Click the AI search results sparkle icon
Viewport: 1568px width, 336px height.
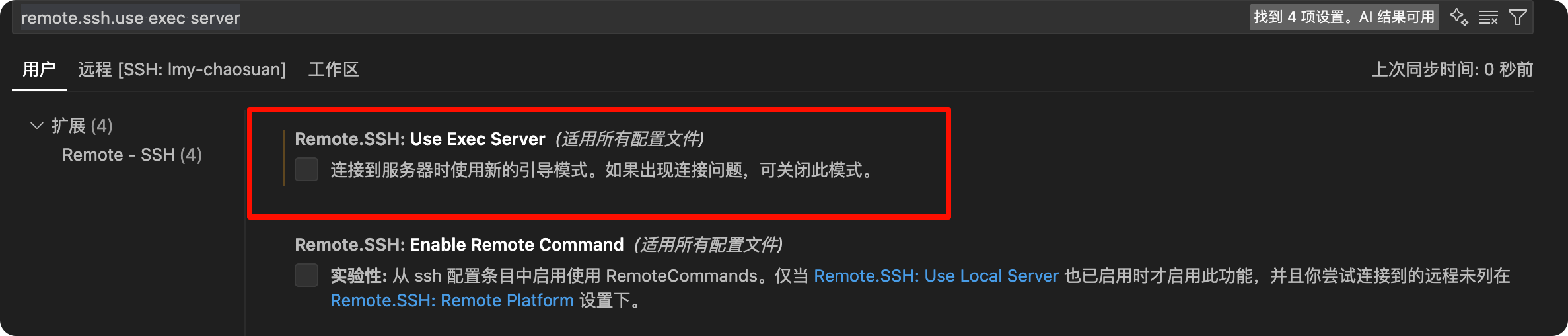(1459, 17)
